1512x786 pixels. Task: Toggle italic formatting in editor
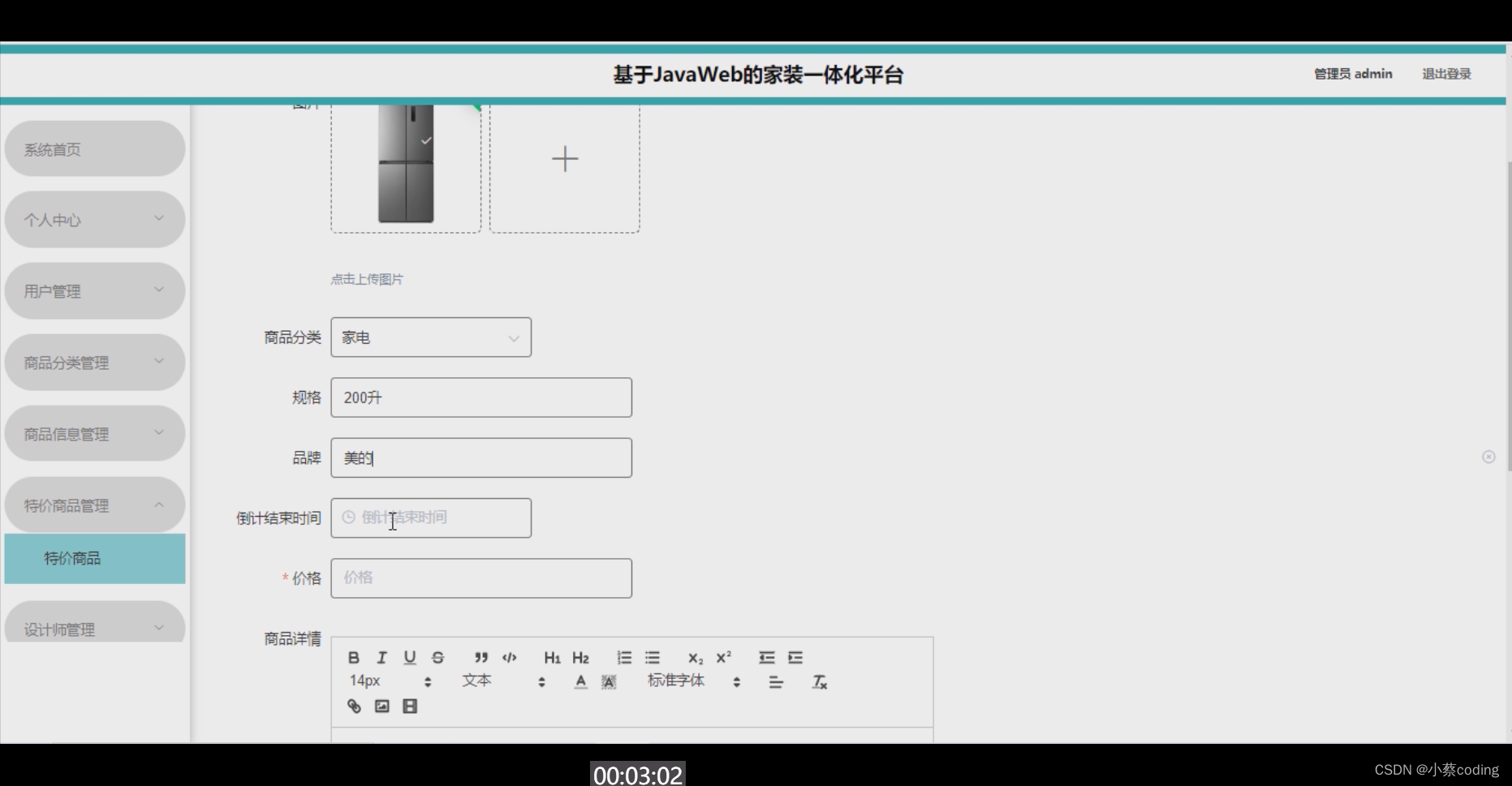381,658
